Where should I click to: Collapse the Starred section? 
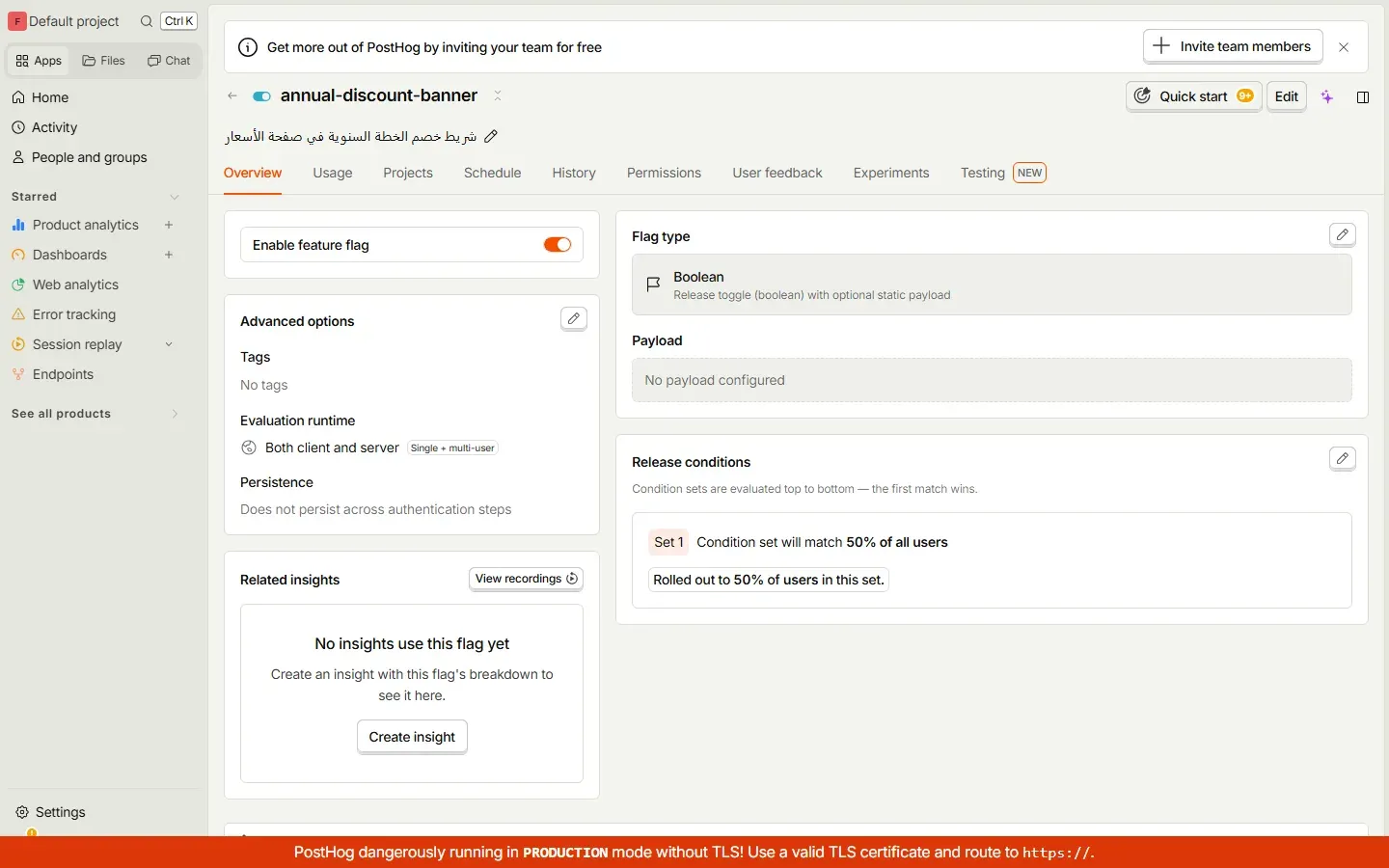(175, 197)
